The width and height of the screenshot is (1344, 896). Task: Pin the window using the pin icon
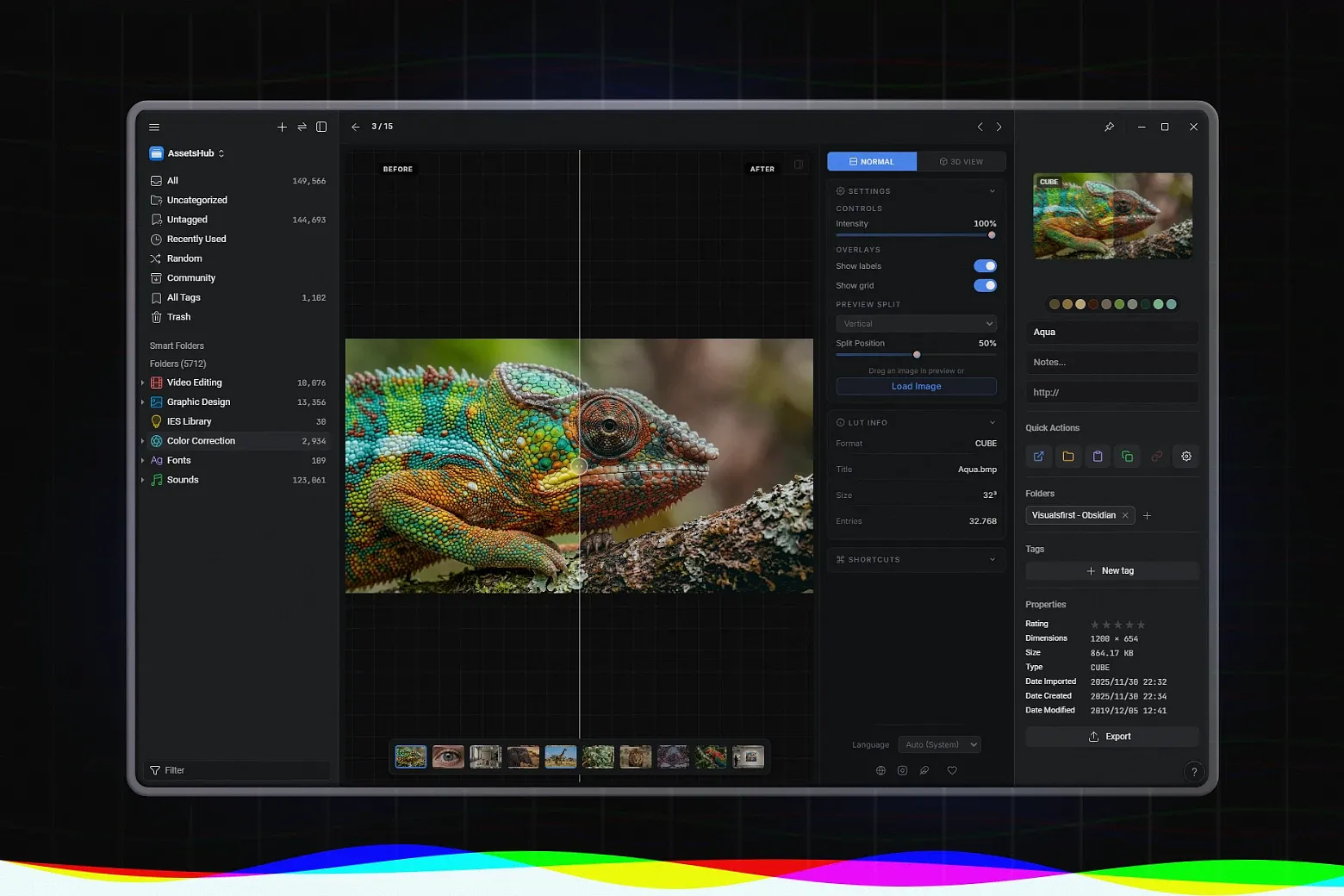1110,127
